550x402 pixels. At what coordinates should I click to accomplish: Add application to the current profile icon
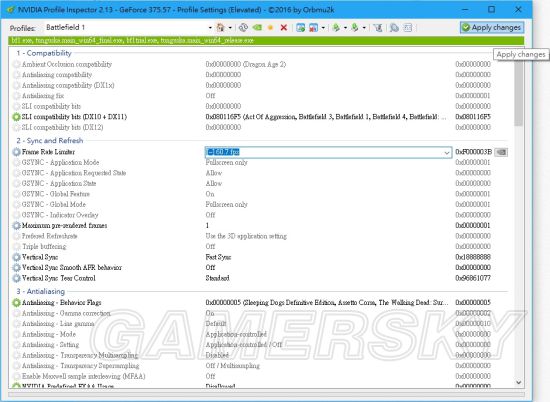(300, 27)
